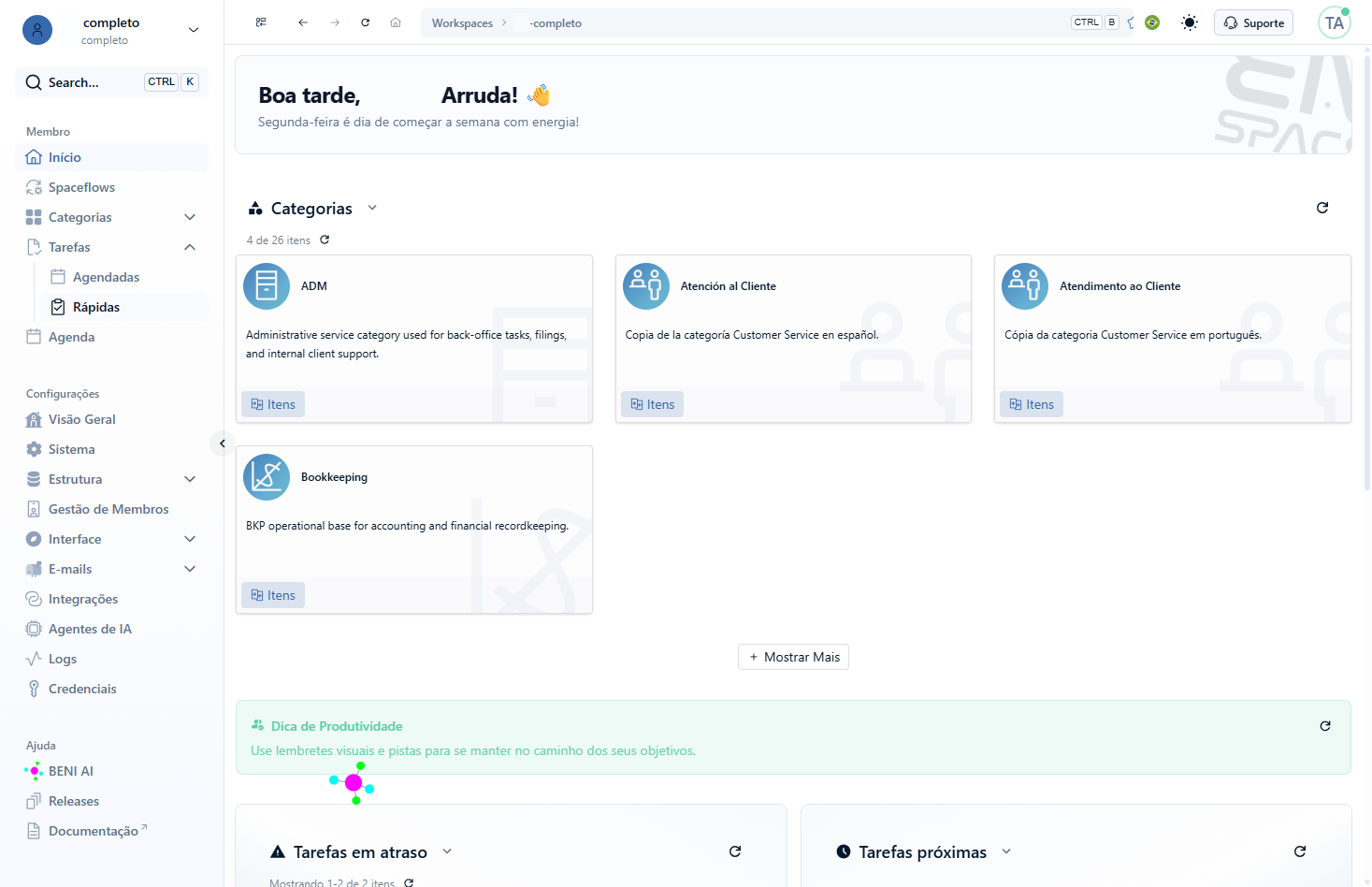Open the Tarefas próximas dropdown chevron
The width and height of the screenshot is (1372, 887).
click(1006, 851)
